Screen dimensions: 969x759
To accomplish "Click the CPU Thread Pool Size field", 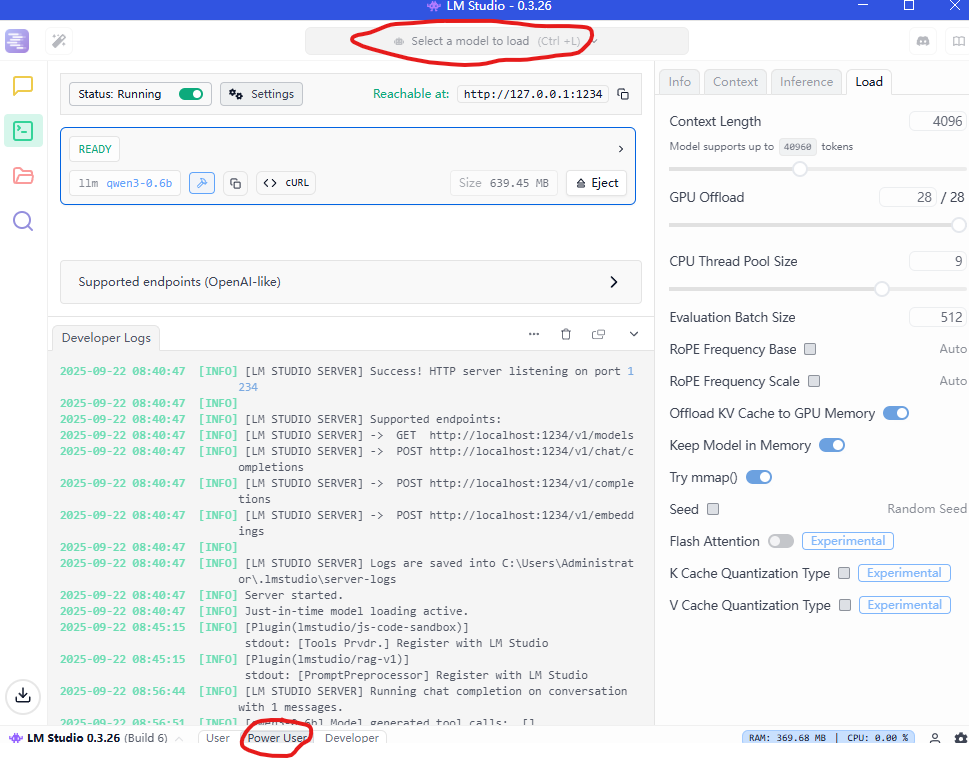I will point(937,261).
